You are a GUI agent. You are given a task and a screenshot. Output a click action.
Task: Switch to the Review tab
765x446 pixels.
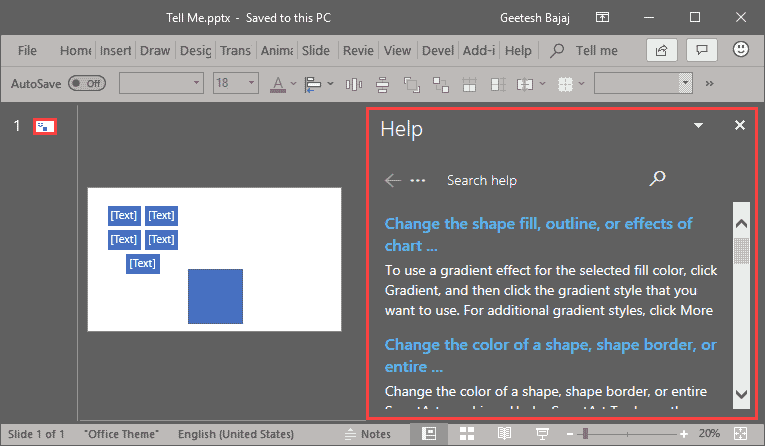click(358, 50)
